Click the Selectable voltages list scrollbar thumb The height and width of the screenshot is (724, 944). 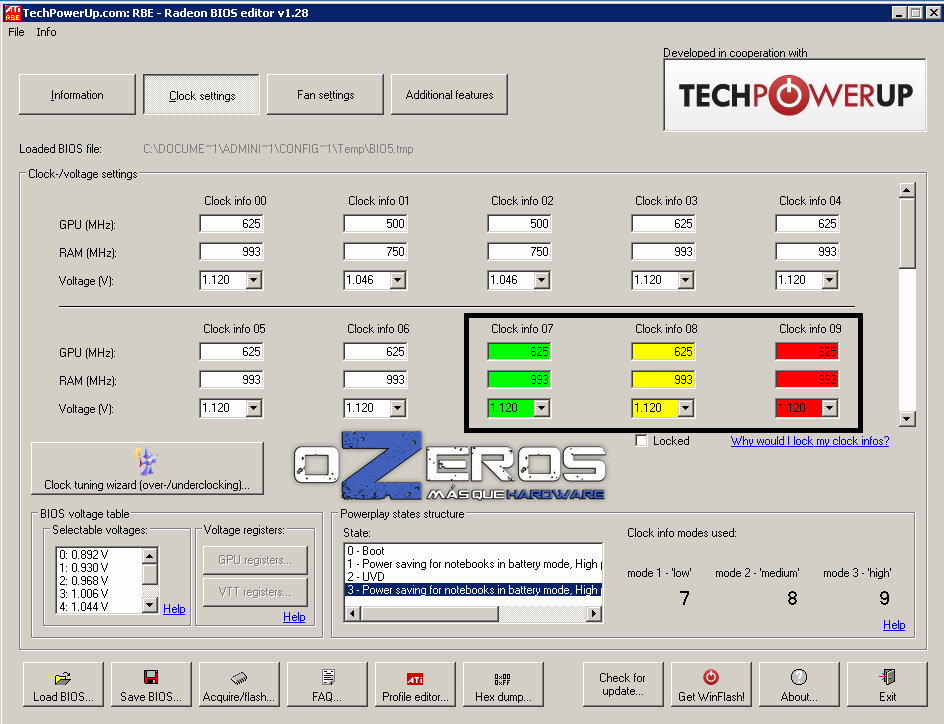click(150, 574)
